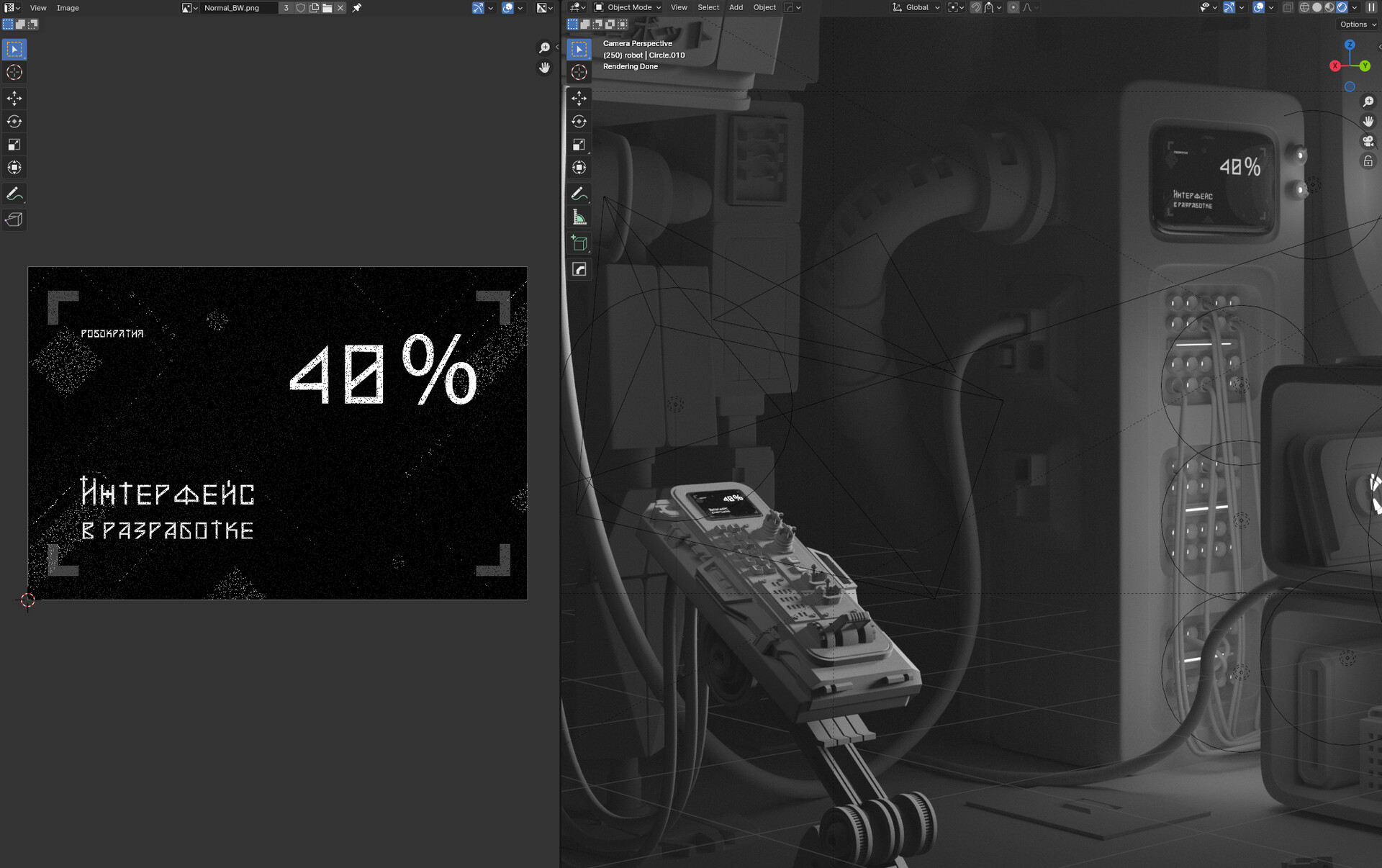This screenshot has height=868, width=1382.
Task: Unlink Normal_BW.png with the X button
Action: pos(340,8)
